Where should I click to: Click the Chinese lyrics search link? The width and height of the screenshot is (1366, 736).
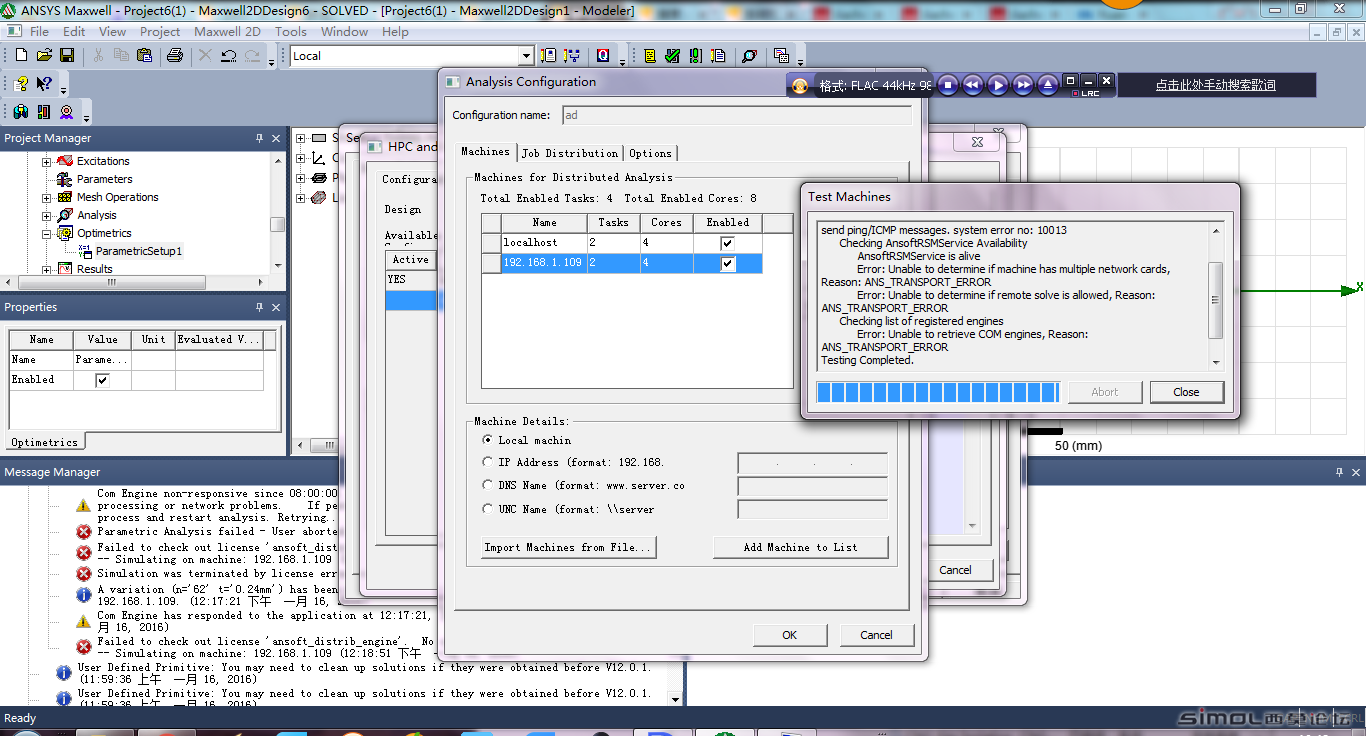click(1216, 86)
